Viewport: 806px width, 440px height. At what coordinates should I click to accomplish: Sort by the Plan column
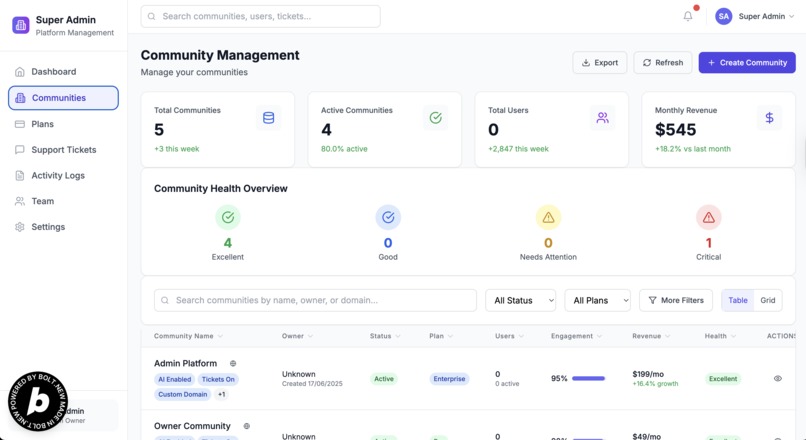tap(441, 336)
